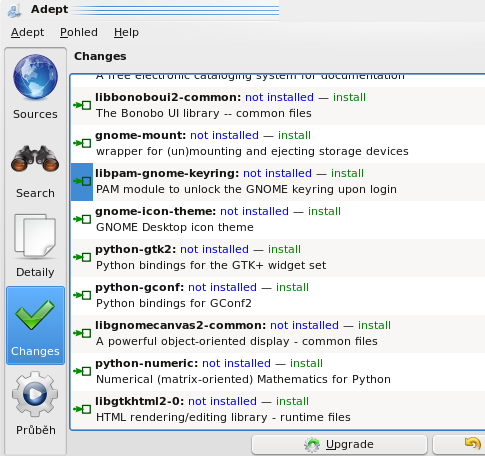Click 'install' action of python-gtk2
This screenshot has height=456, width=485.
tap(284, 249)
